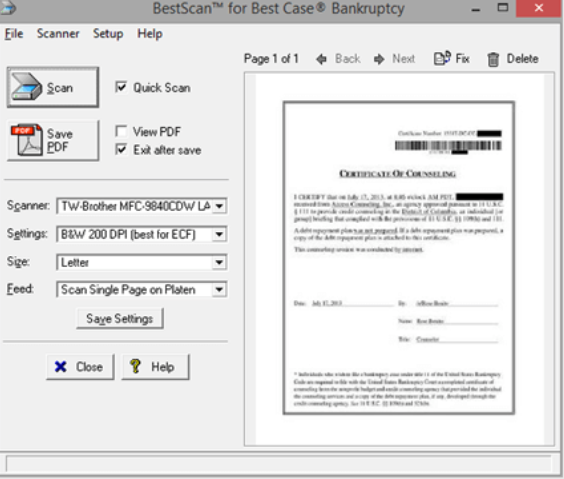Minimize the BestScan window
This screenshot has width=564, height=479.
click(476, 9)
